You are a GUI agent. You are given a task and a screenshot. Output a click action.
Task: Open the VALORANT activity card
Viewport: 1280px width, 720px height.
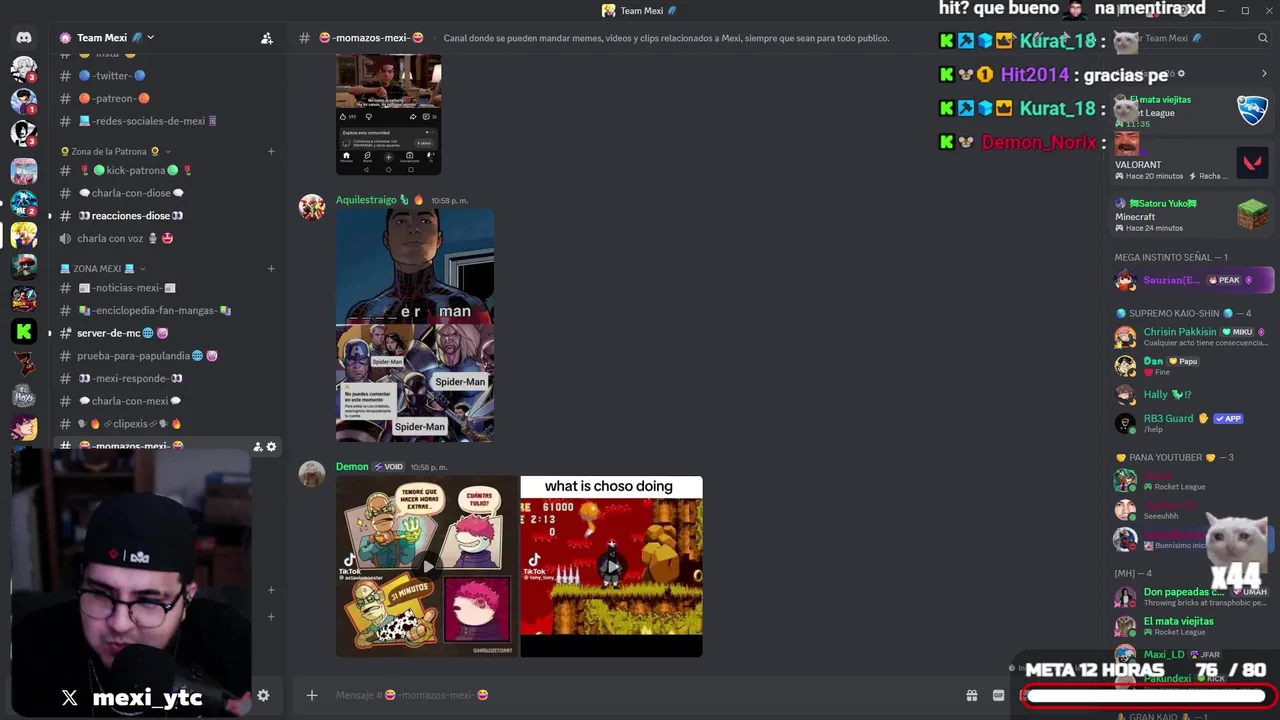click(1192, 162)
